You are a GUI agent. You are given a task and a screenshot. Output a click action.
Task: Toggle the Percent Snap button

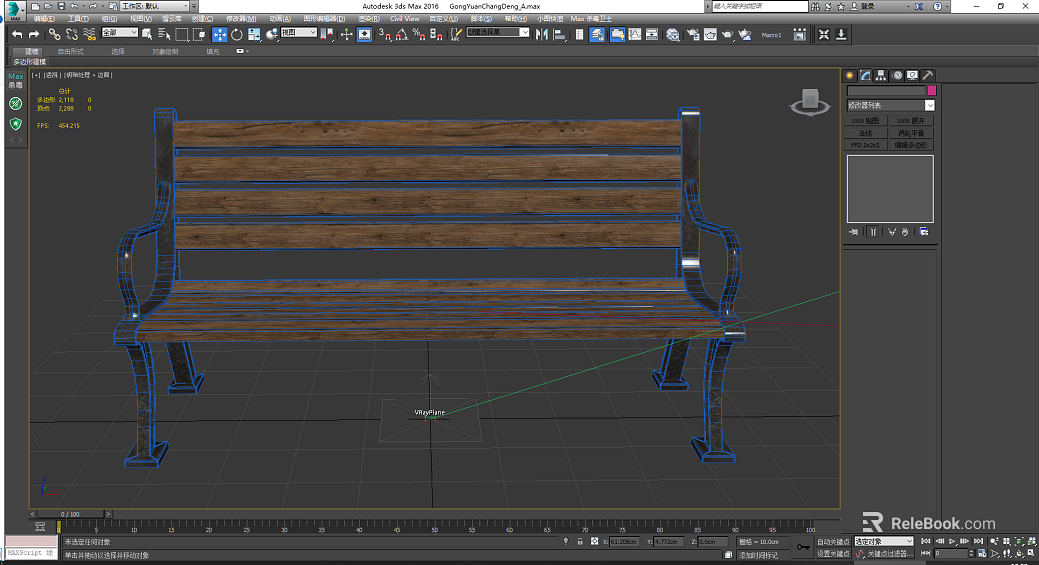pos(419,34)
